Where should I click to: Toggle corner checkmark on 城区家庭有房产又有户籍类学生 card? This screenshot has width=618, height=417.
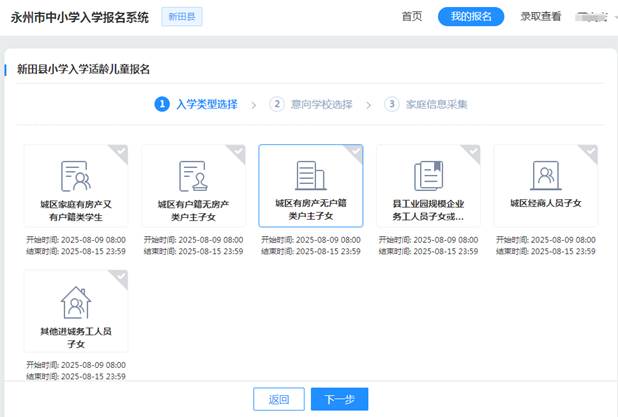tap(119, 151)
